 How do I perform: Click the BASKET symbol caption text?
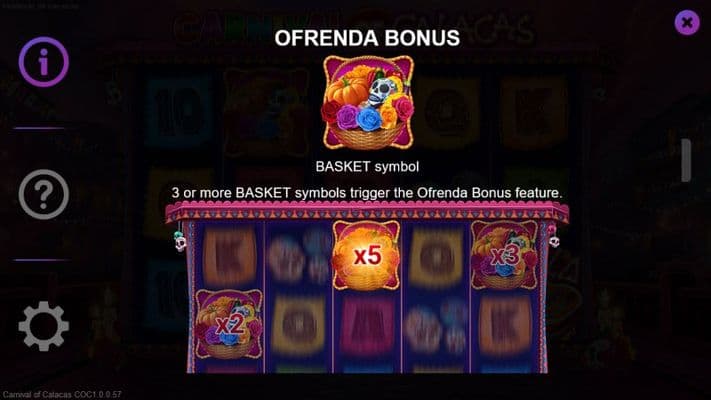pos(367,166)
